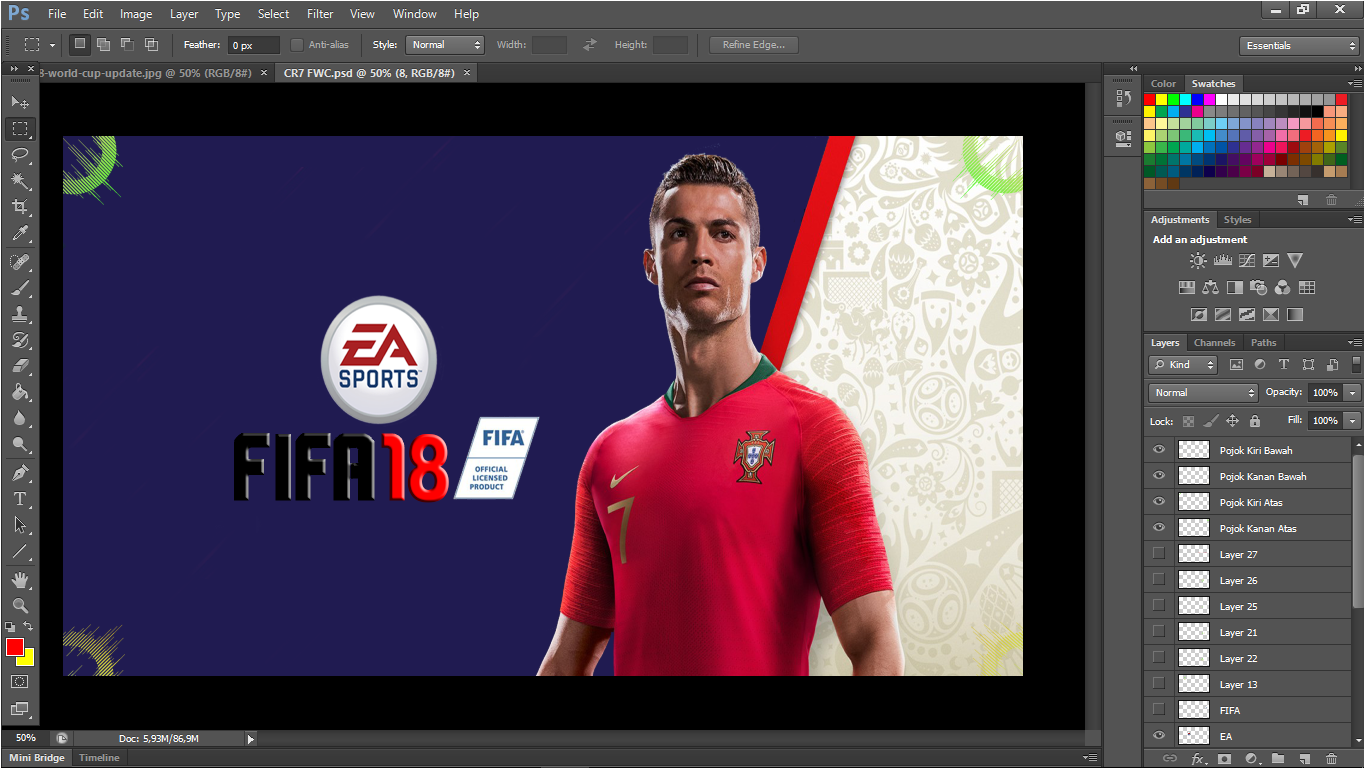1364x768 pixels.
Task: Show the Layer 27 layer
Action: 1159,553
